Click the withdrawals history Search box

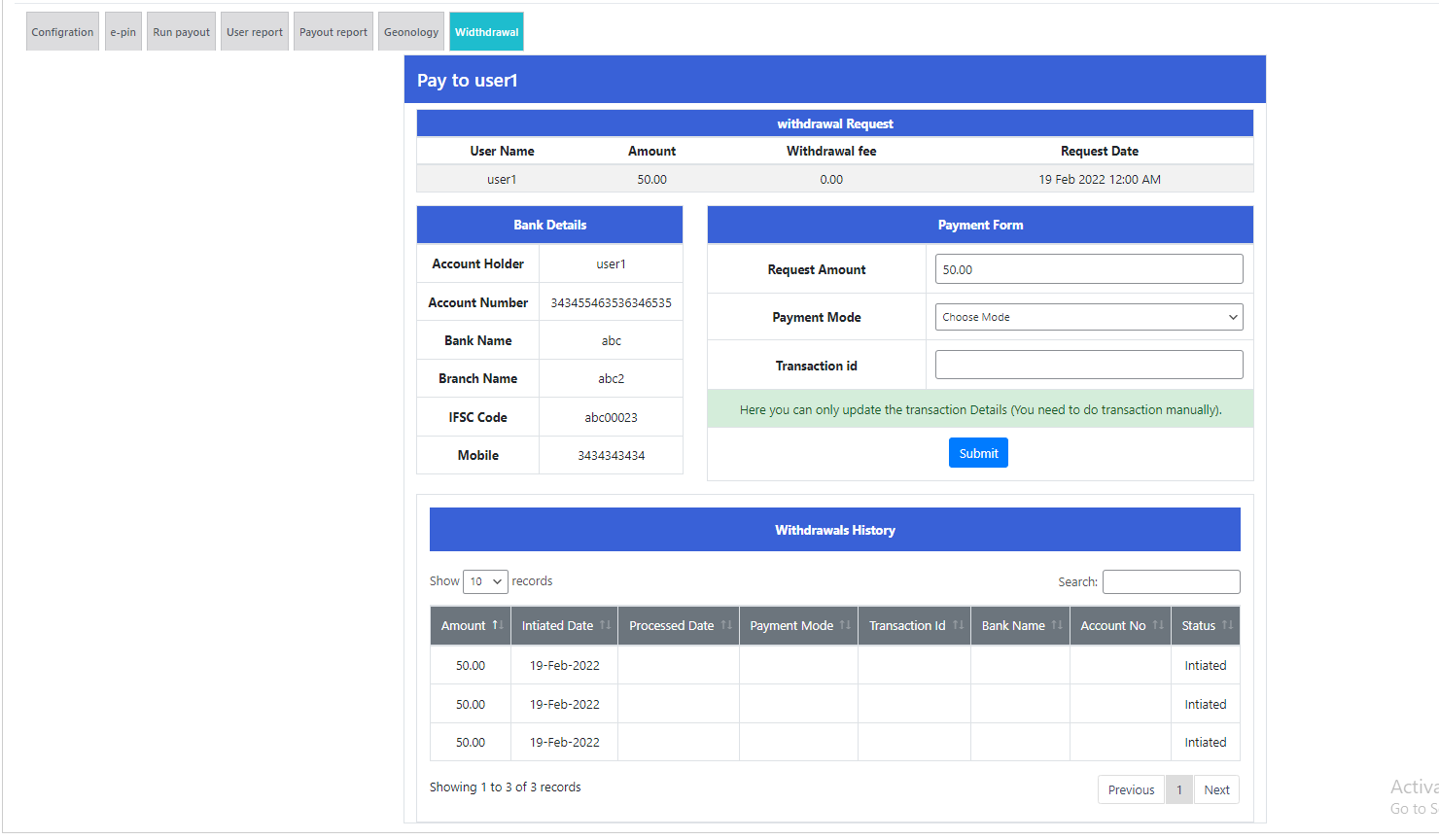click(1171, 581)
